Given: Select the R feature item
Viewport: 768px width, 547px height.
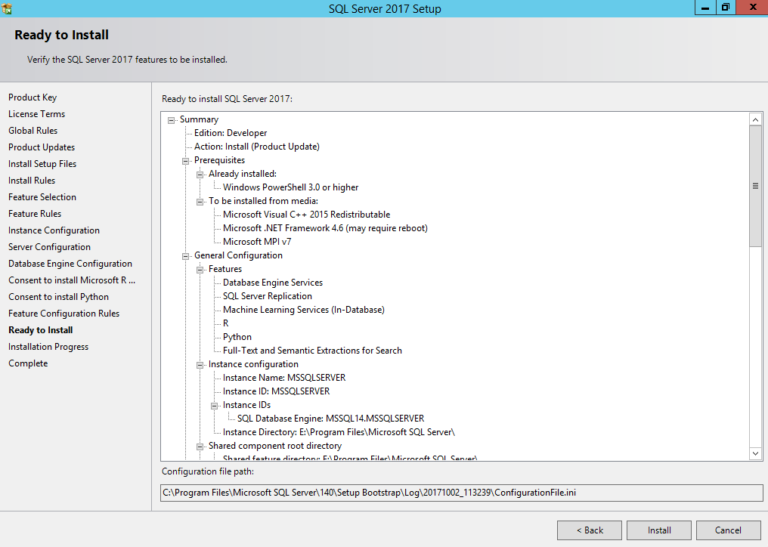Looking at the screenshot, I should coord(226,324).
